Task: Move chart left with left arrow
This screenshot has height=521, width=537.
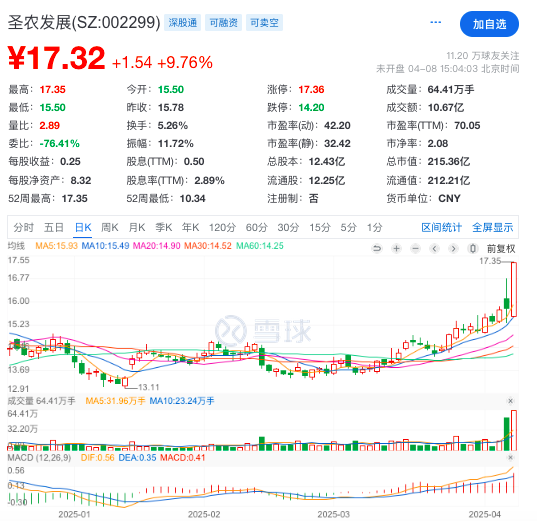Action: (x=434, y=248)
